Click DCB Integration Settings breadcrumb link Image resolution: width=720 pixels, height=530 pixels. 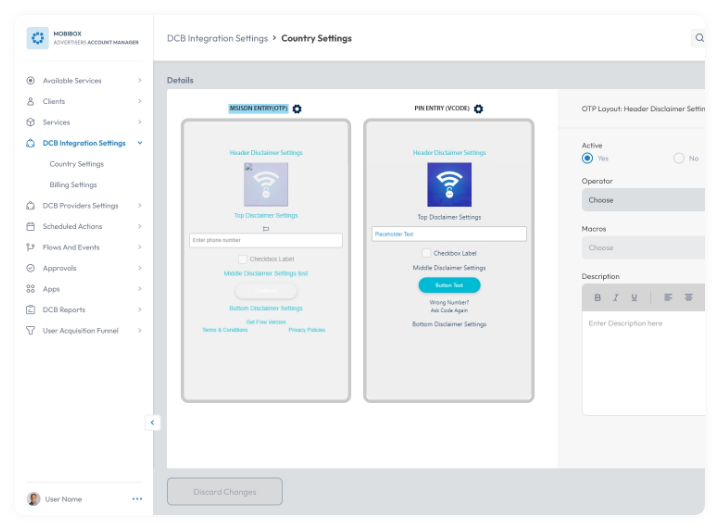point(217,39)
